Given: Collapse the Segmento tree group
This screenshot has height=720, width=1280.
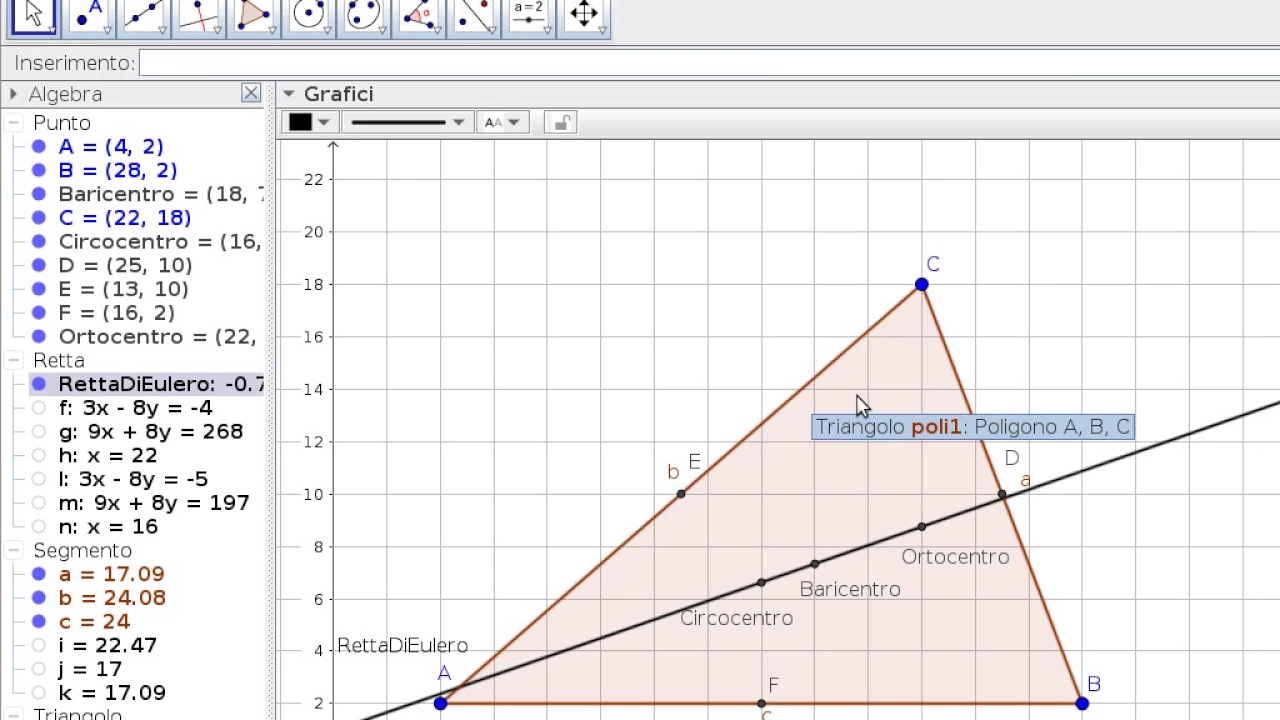Looking at the screenshot, I should (13, 551).
